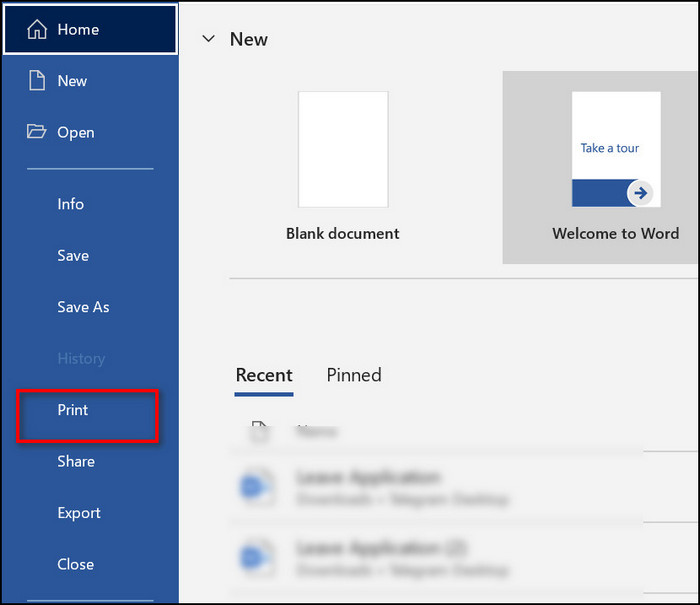700x605 pixels.
Task: Click the Name column file icon header
Action: pos(260,431)
